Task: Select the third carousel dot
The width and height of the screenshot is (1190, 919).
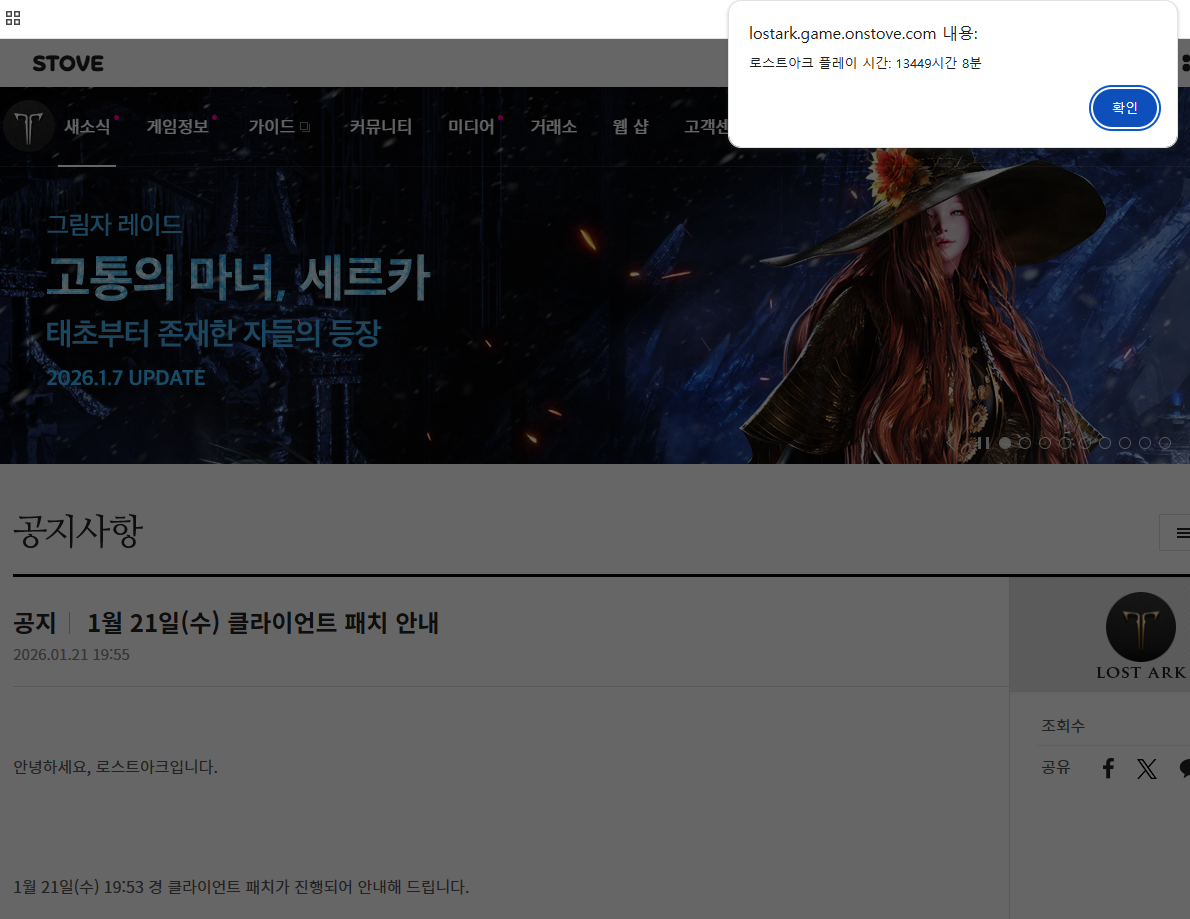Action: click(x=1045, y=442)
